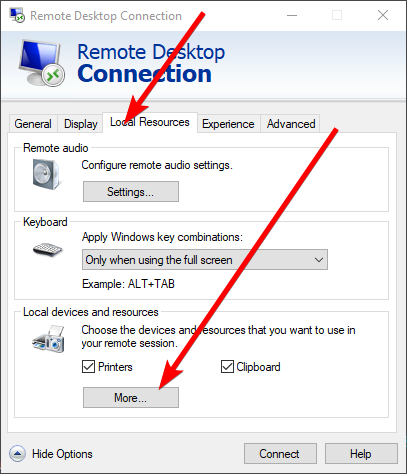Image resolution: width=407 pixels, height=474 pixels.
Task: Collapse the dialog with Hide Options
Action: click(62, 454)
